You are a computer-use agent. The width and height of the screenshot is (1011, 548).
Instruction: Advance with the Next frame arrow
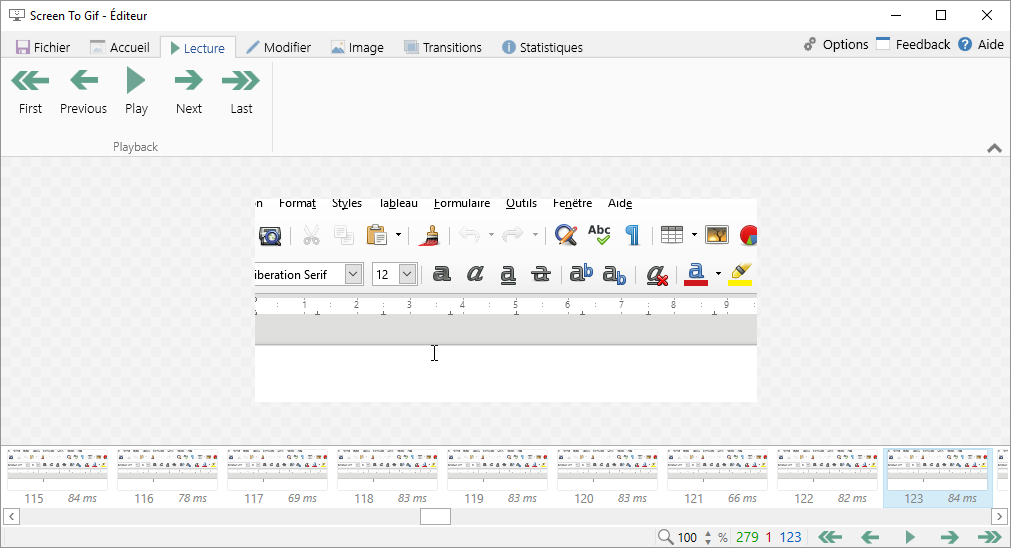(188, 91)
